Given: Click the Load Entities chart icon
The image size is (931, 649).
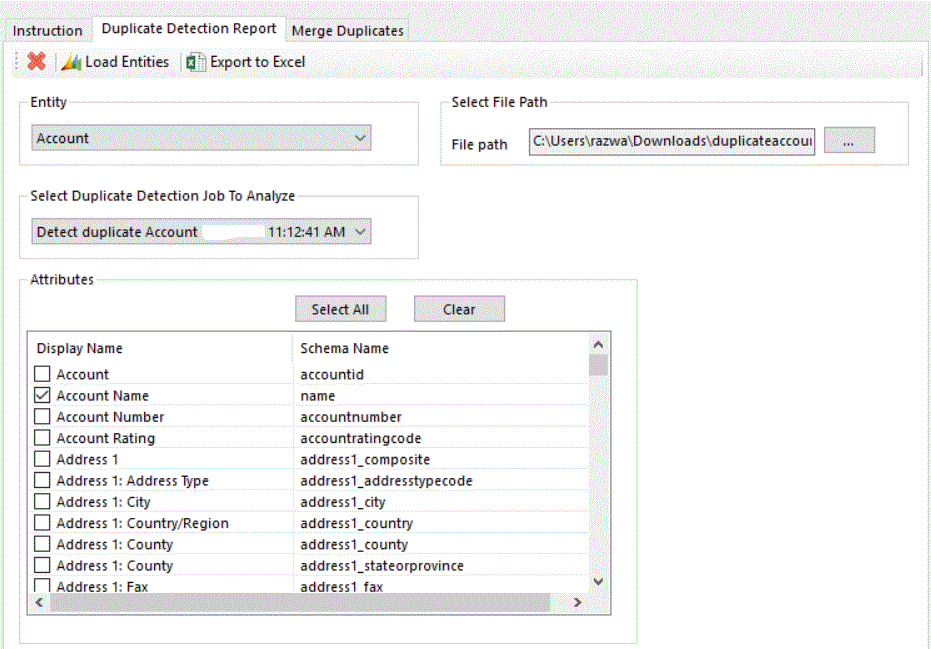Looking at the screenshot, I should pos(71,62).
